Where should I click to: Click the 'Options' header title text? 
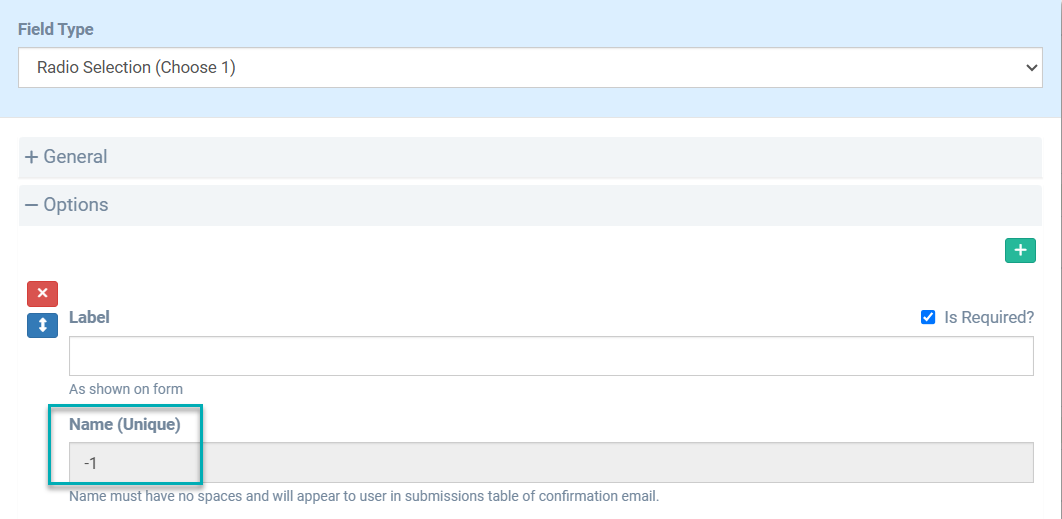pyautogui.click(x=76, y=205)
